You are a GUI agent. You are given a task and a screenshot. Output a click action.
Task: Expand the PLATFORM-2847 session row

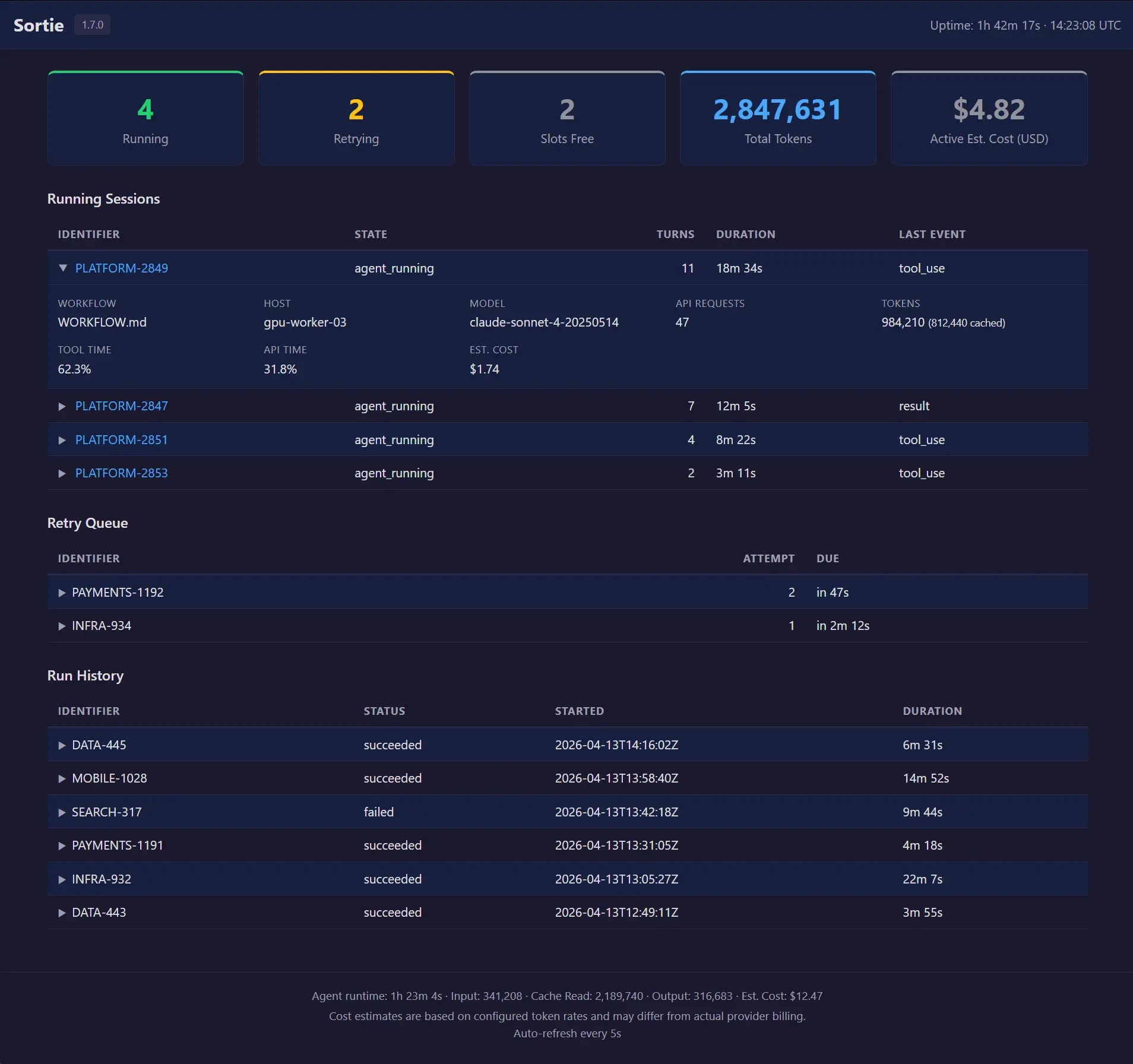pos(62,407)
